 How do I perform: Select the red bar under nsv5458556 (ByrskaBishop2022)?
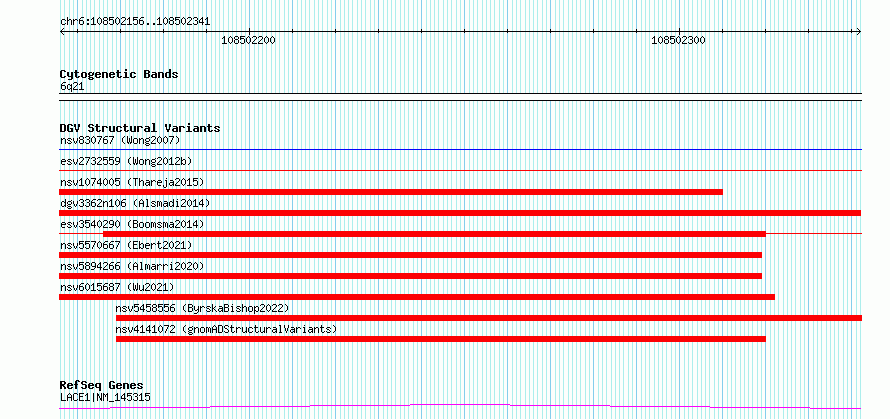[489, 318]
